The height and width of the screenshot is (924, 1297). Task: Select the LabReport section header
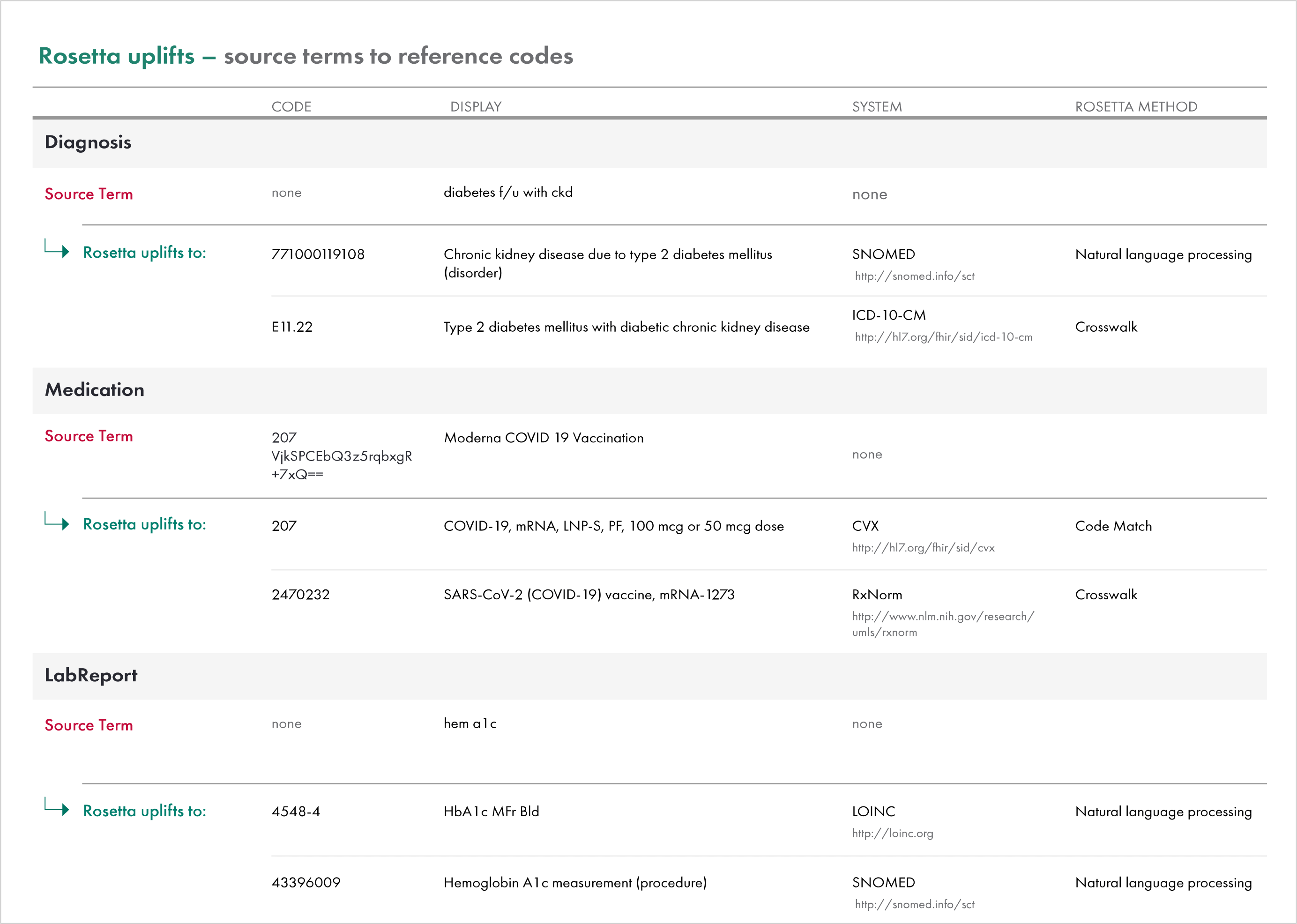coord(91,675)
